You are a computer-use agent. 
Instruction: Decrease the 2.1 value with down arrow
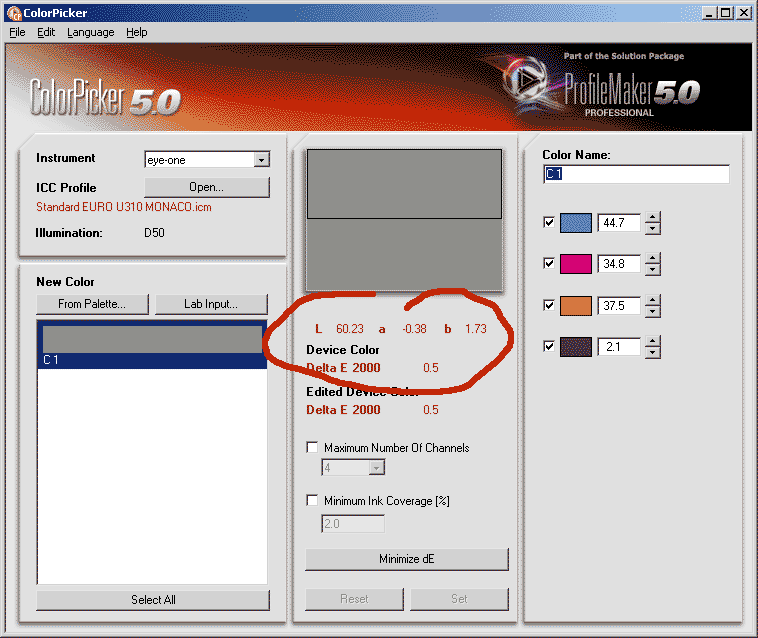(653, 352)
